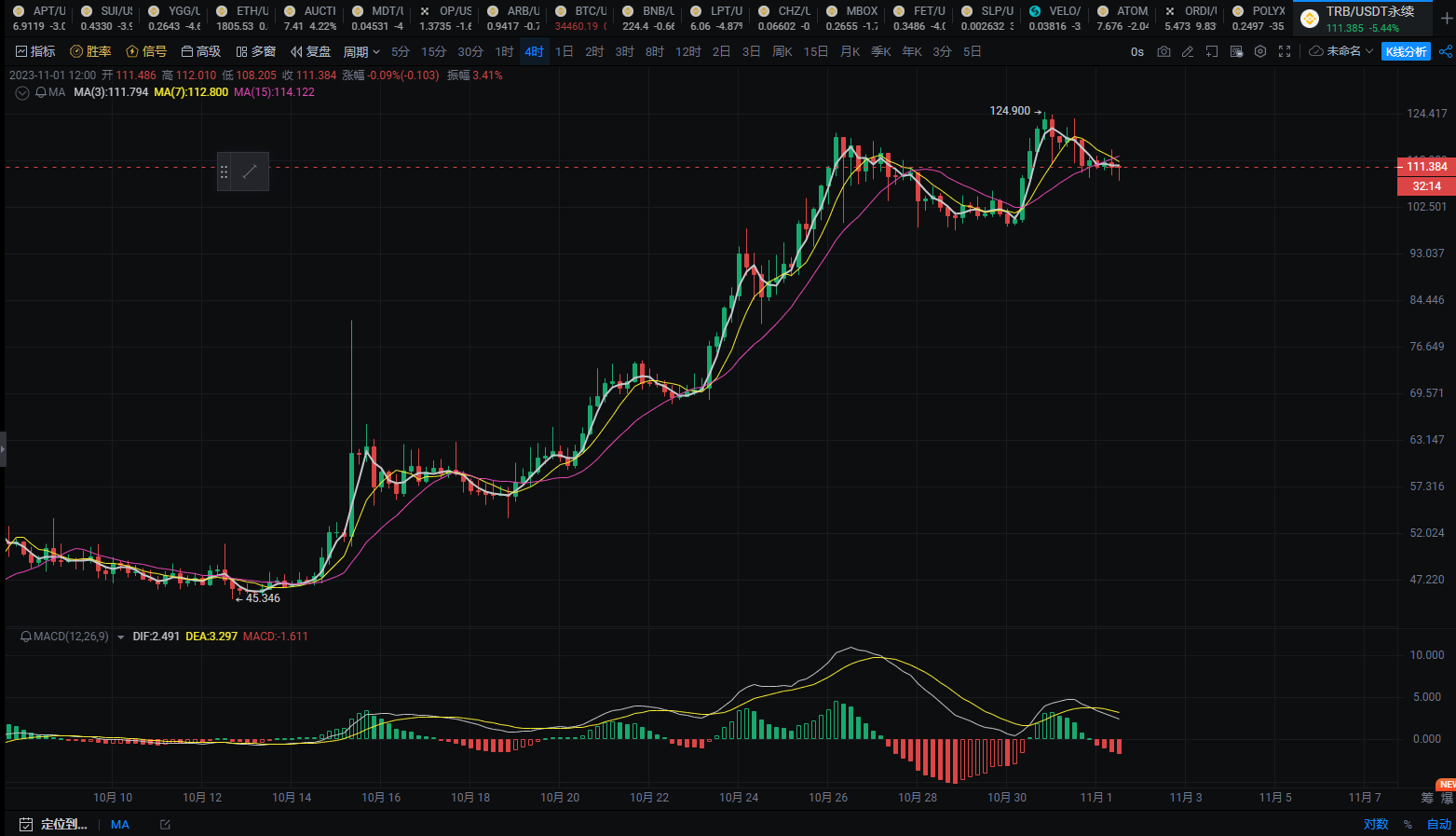Switch price scale to 对数 logarithmic
The height and width of the screenshot is (836, 1456).
[x=1376, y=824]
